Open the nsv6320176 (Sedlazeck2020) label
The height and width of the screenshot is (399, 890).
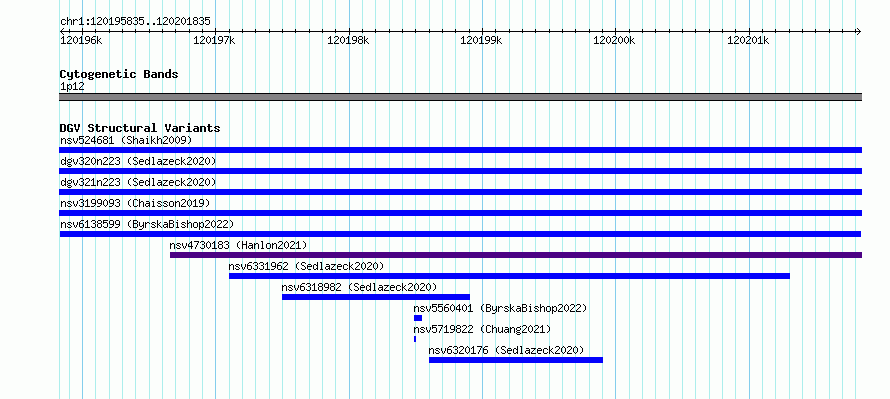coord(506,350)
